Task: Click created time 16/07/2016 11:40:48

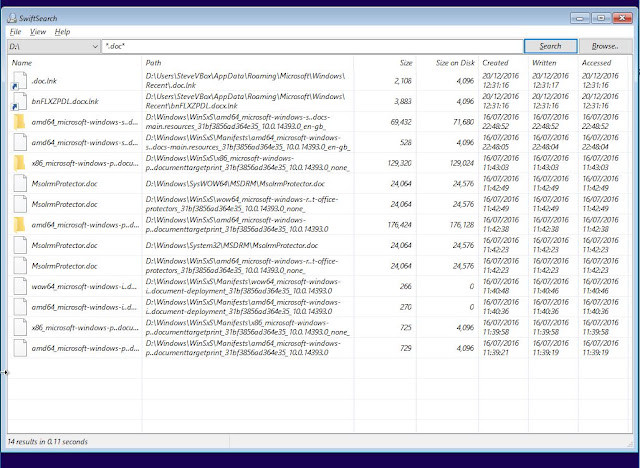Action: (501, 286)
